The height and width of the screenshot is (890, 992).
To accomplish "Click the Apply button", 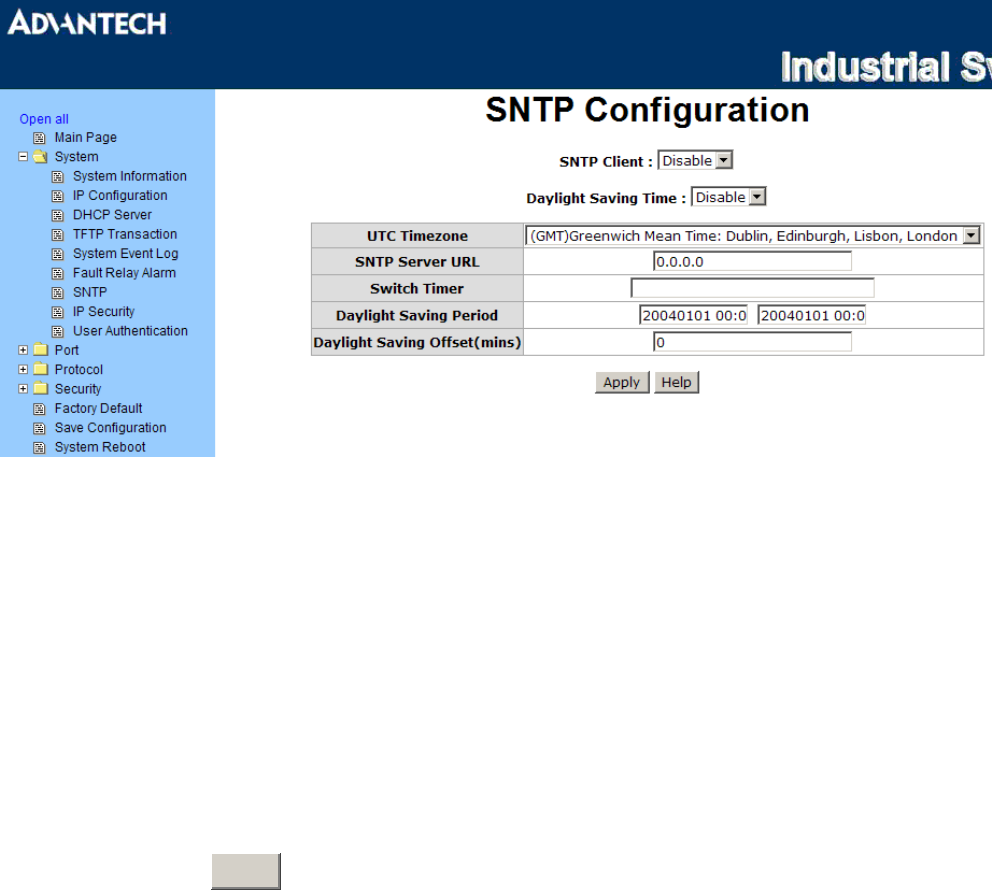I will (622, 383).
